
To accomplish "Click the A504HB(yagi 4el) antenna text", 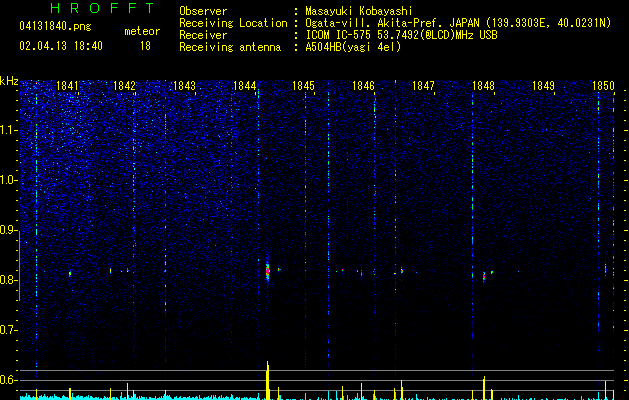I will (x=353, y=47).
